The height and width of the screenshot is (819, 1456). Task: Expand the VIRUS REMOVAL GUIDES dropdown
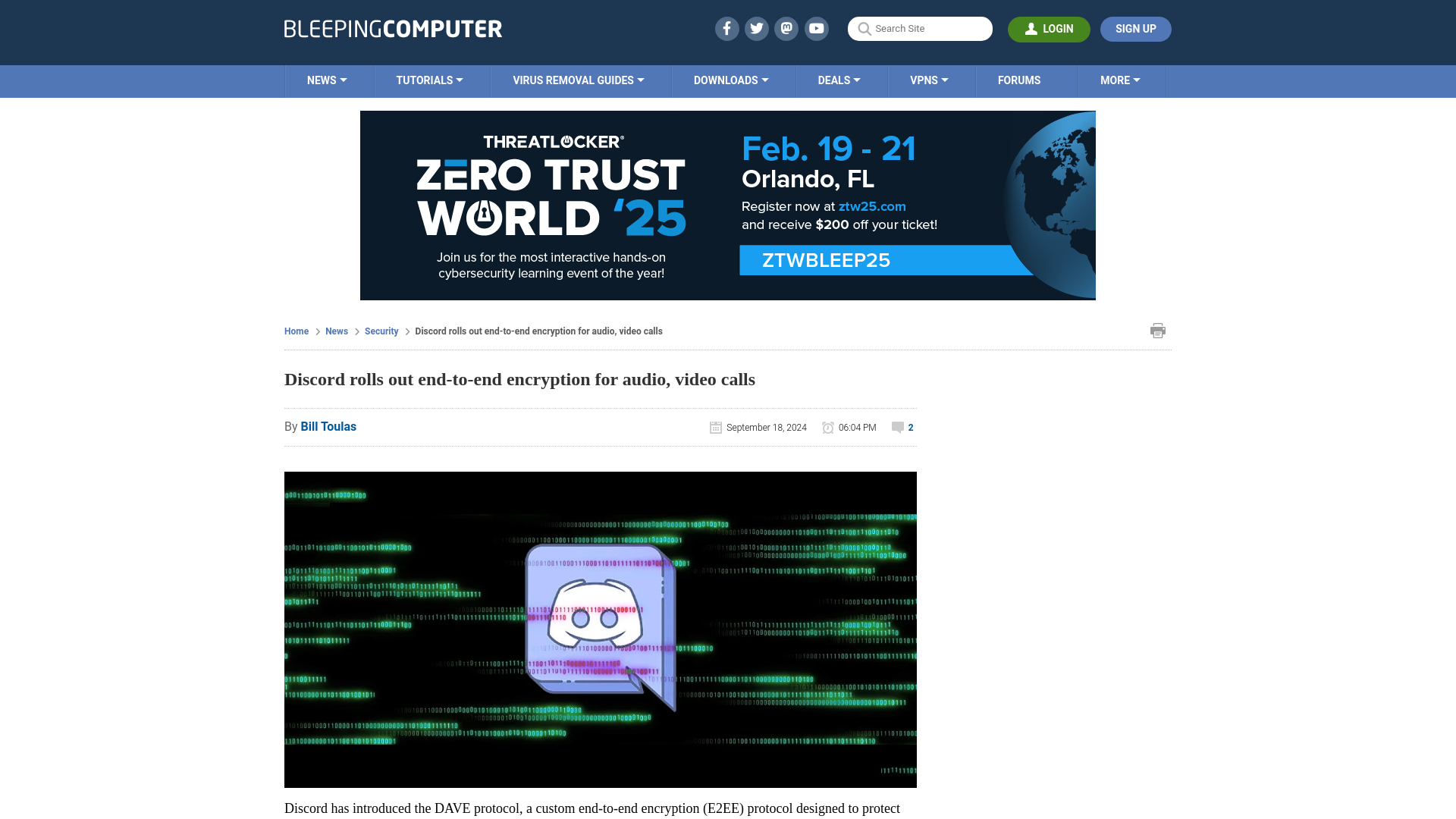click(578, 80)
